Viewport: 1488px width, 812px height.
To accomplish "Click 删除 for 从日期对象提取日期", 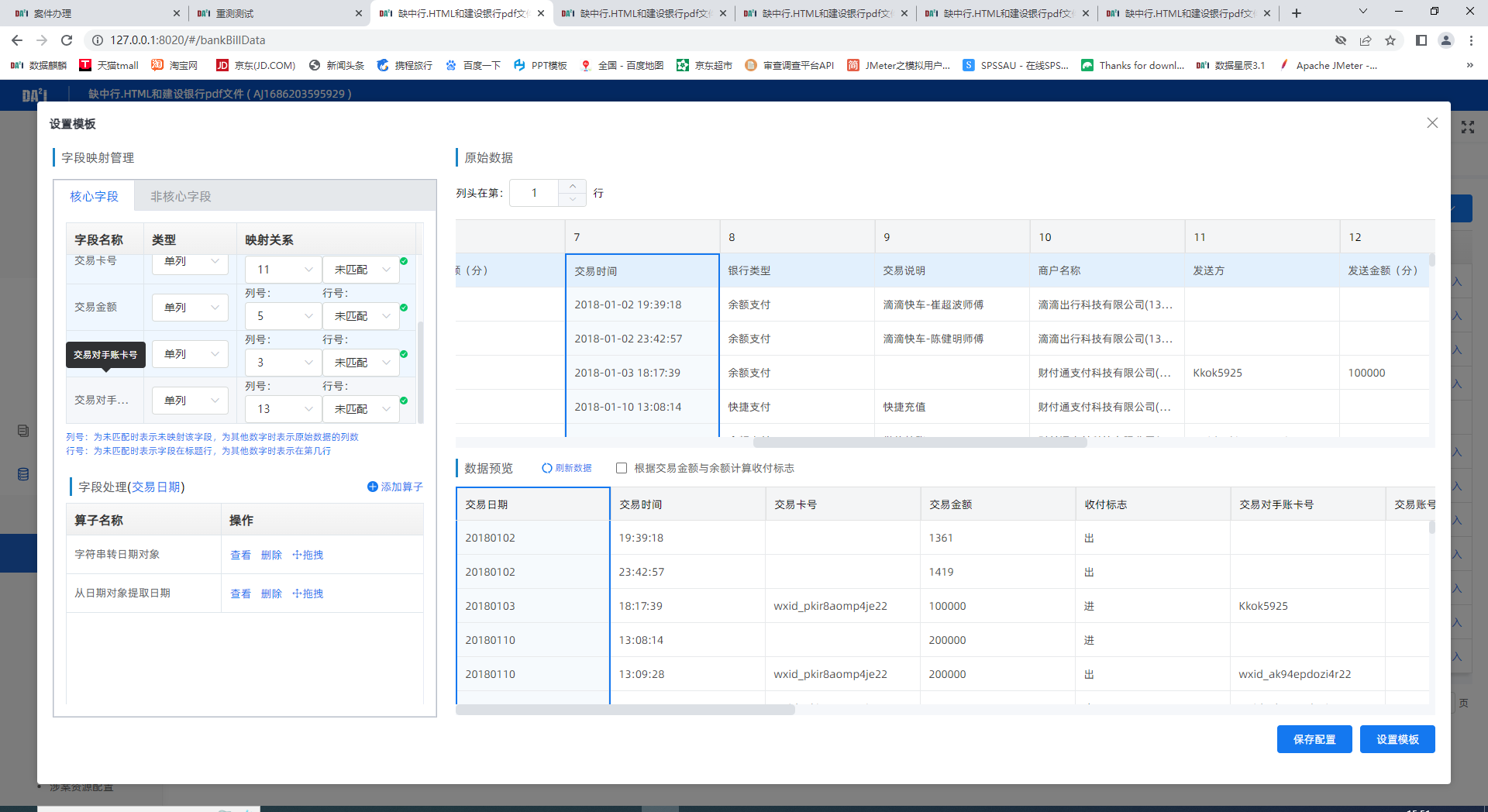I will [271, 594].
